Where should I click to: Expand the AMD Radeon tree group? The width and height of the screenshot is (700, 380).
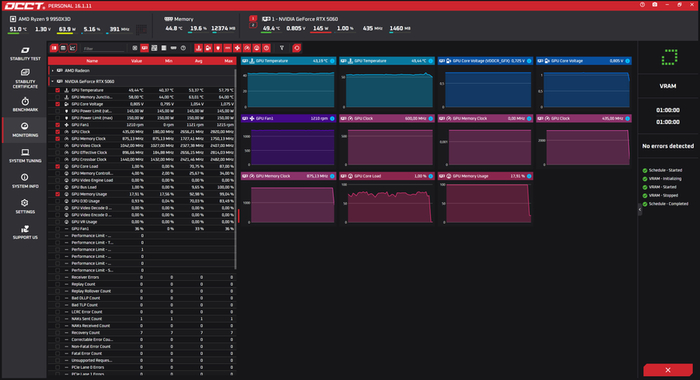53,71
